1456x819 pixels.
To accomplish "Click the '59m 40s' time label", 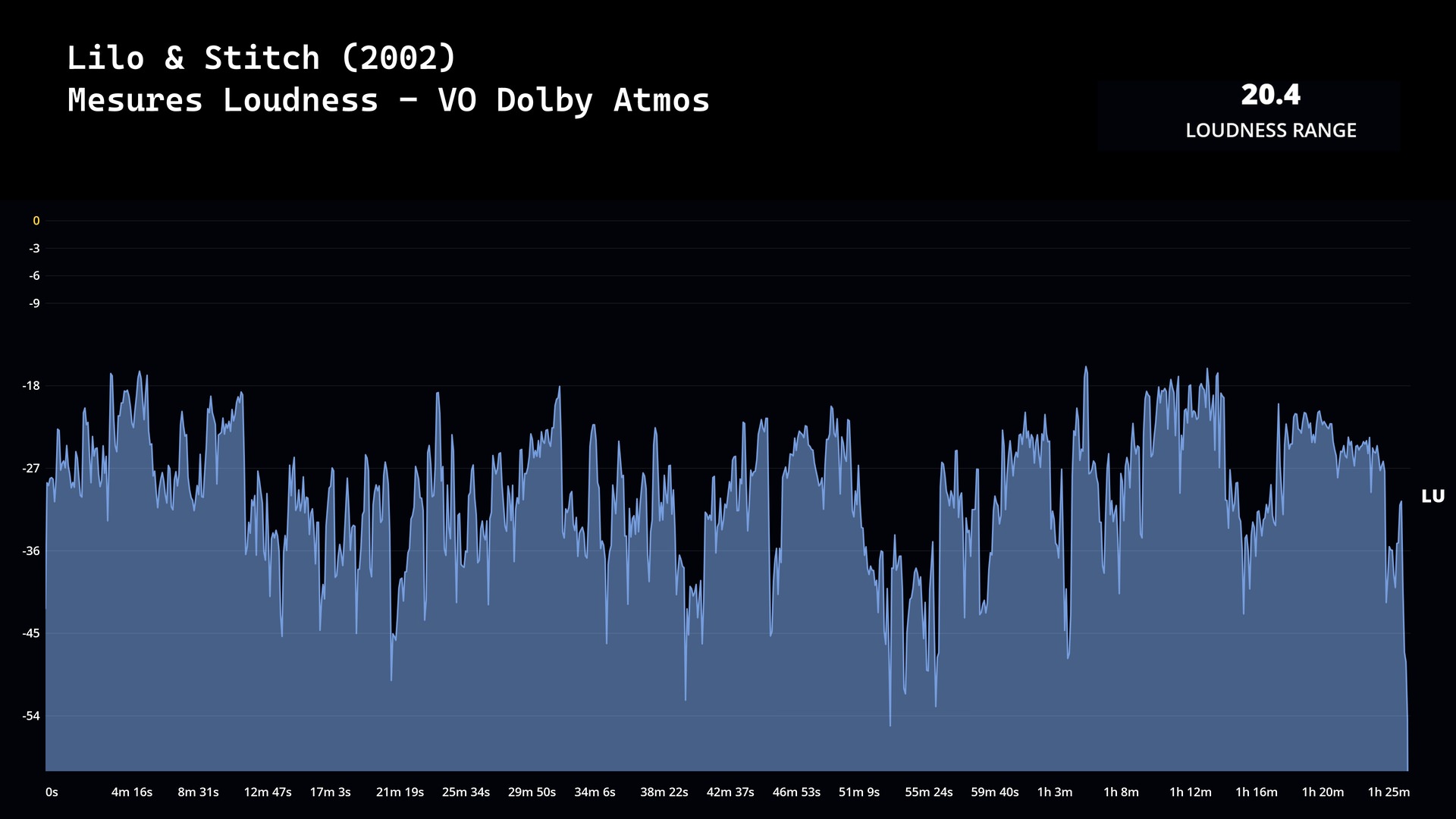I will pos(995,792).
